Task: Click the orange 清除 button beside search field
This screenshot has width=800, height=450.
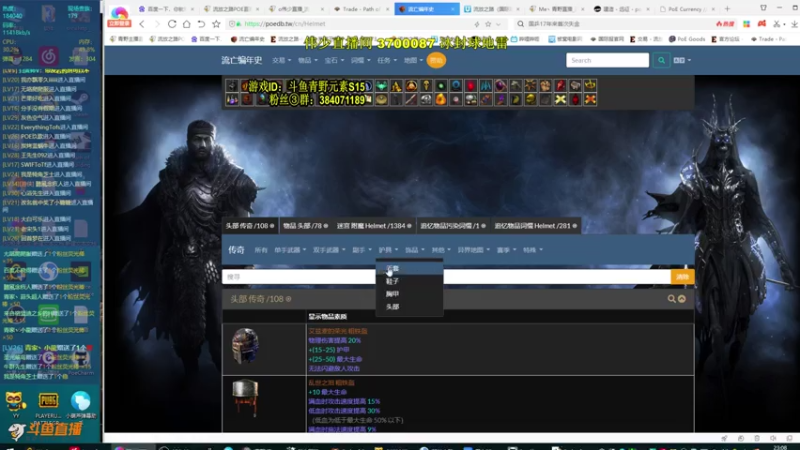Action: 682,277
